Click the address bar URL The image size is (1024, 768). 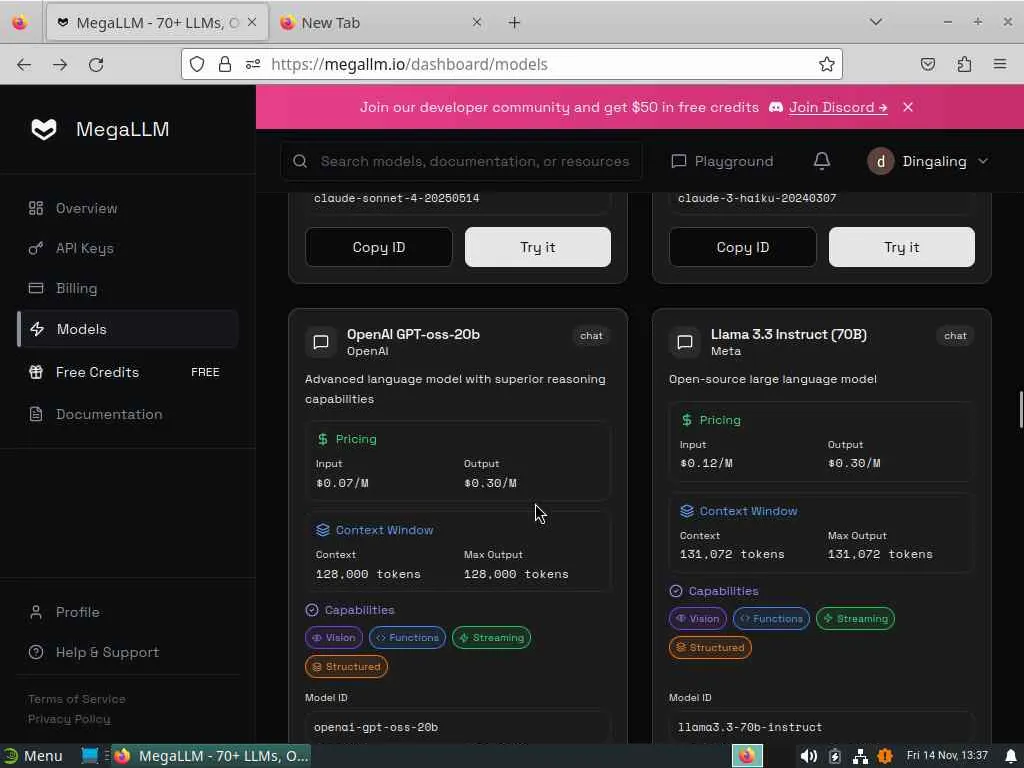[409, 64]
